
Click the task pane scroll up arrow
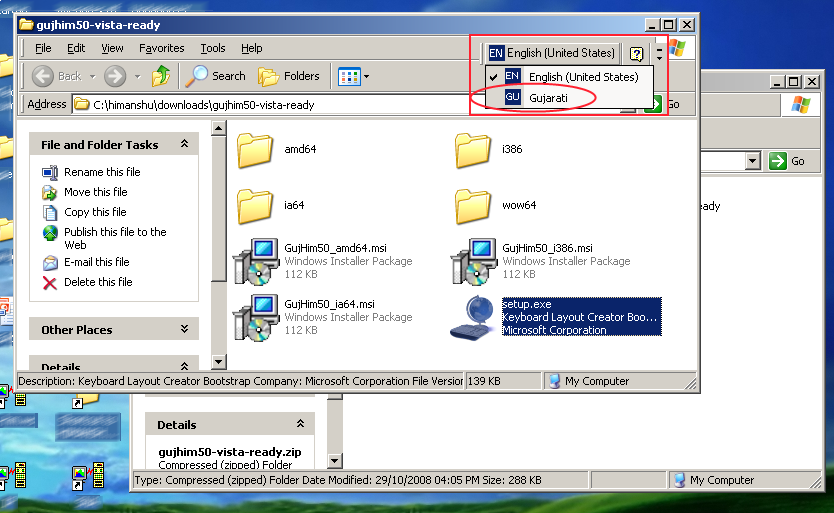click(219, 128)
